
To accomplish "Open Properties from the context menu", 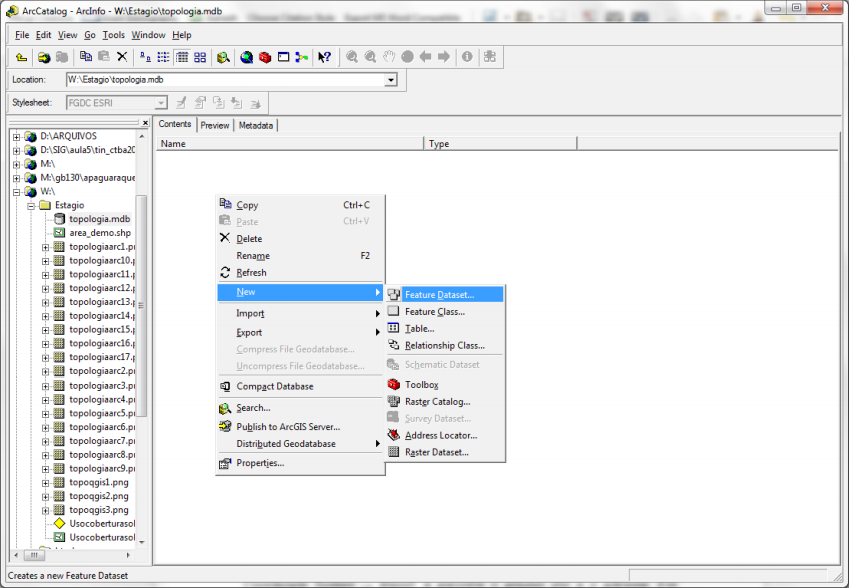I will point(301,463).
